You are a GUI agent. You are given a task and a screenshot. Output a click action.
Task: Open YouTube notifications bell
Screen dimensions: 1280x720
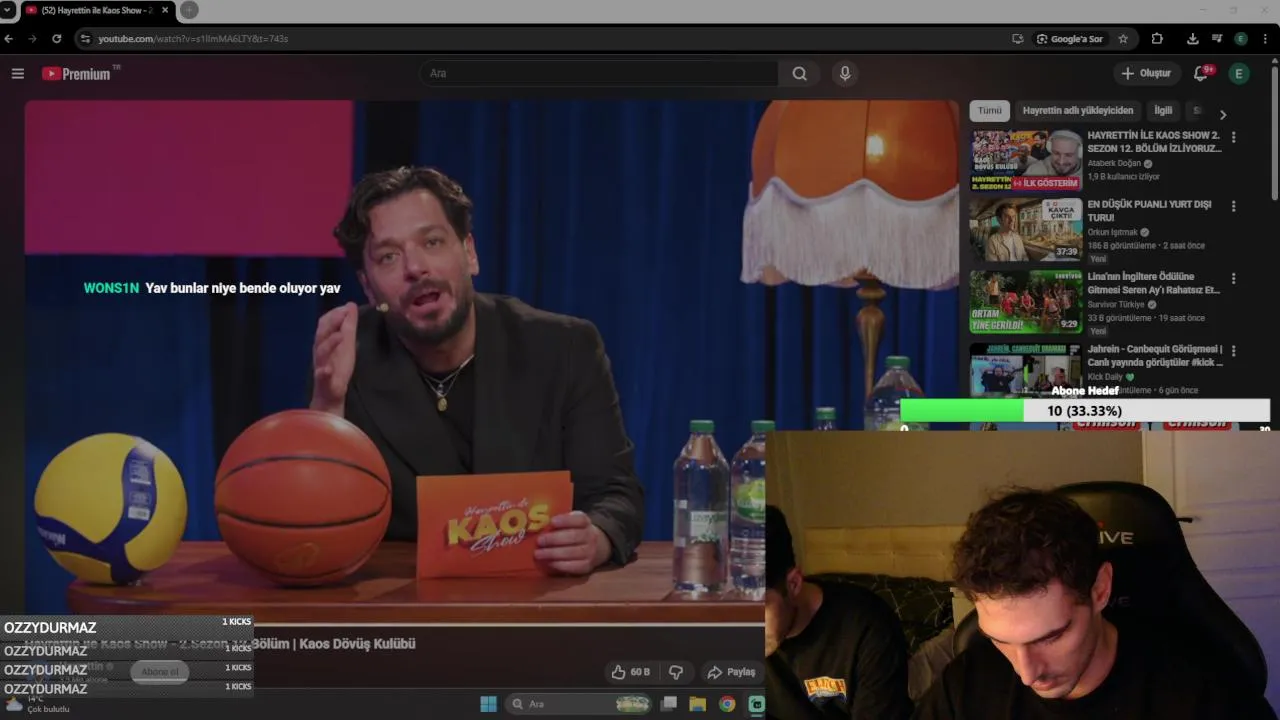pos(1202,73)
